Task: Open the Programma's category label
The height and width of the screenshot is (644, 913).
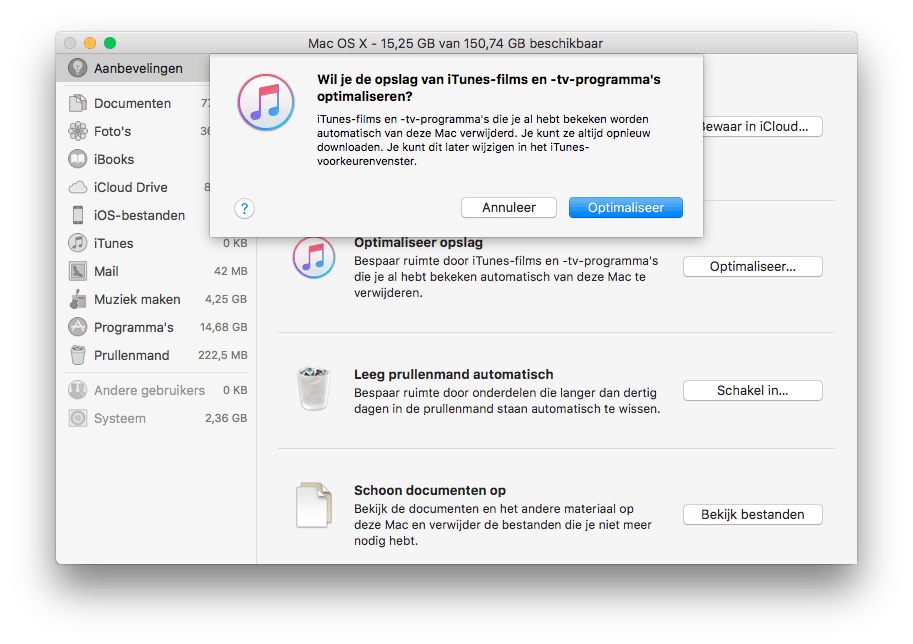Action: click(x=134, y=327)
